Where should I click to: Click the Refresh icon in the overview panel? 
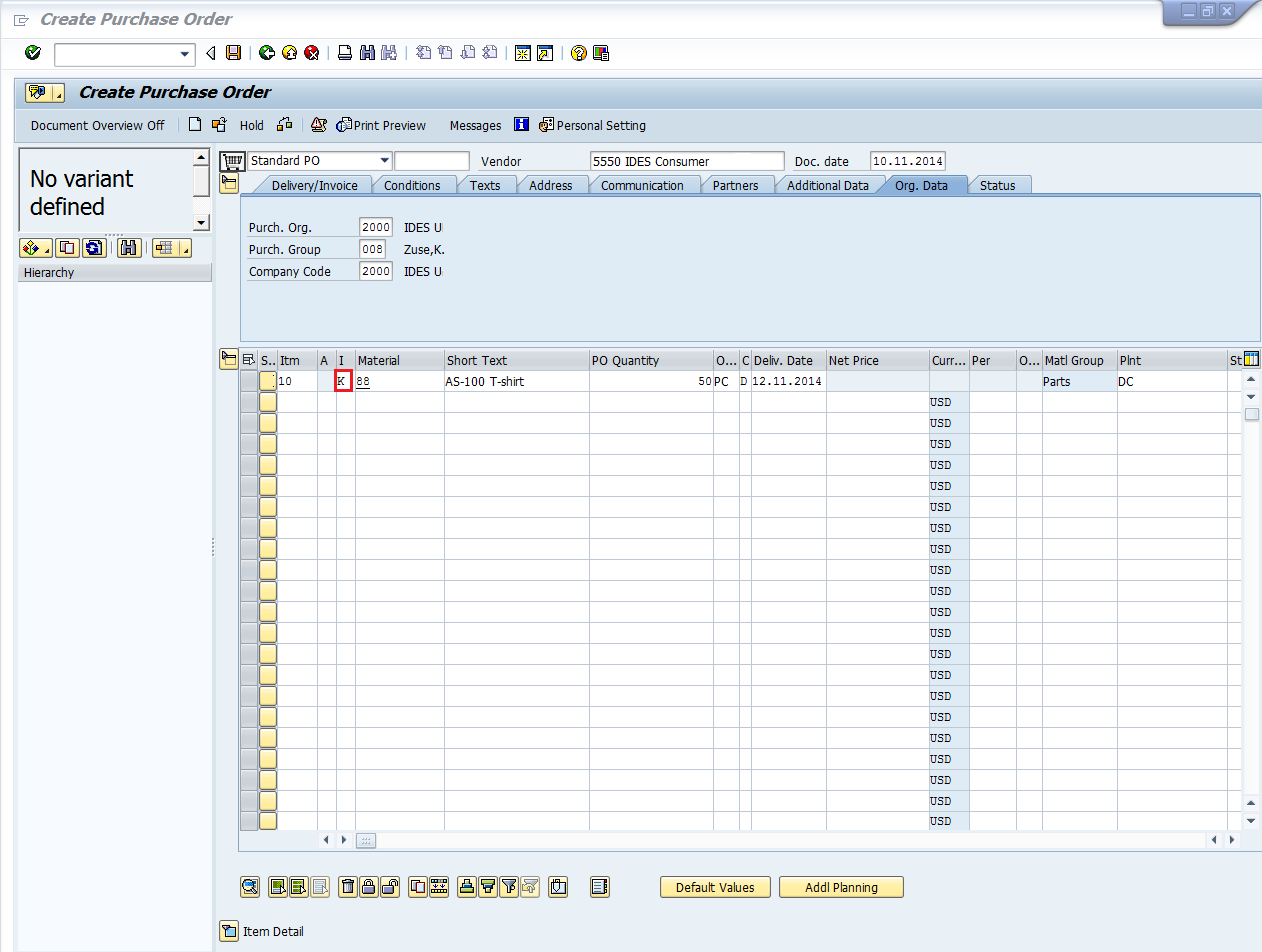click(x=94, y=248)
